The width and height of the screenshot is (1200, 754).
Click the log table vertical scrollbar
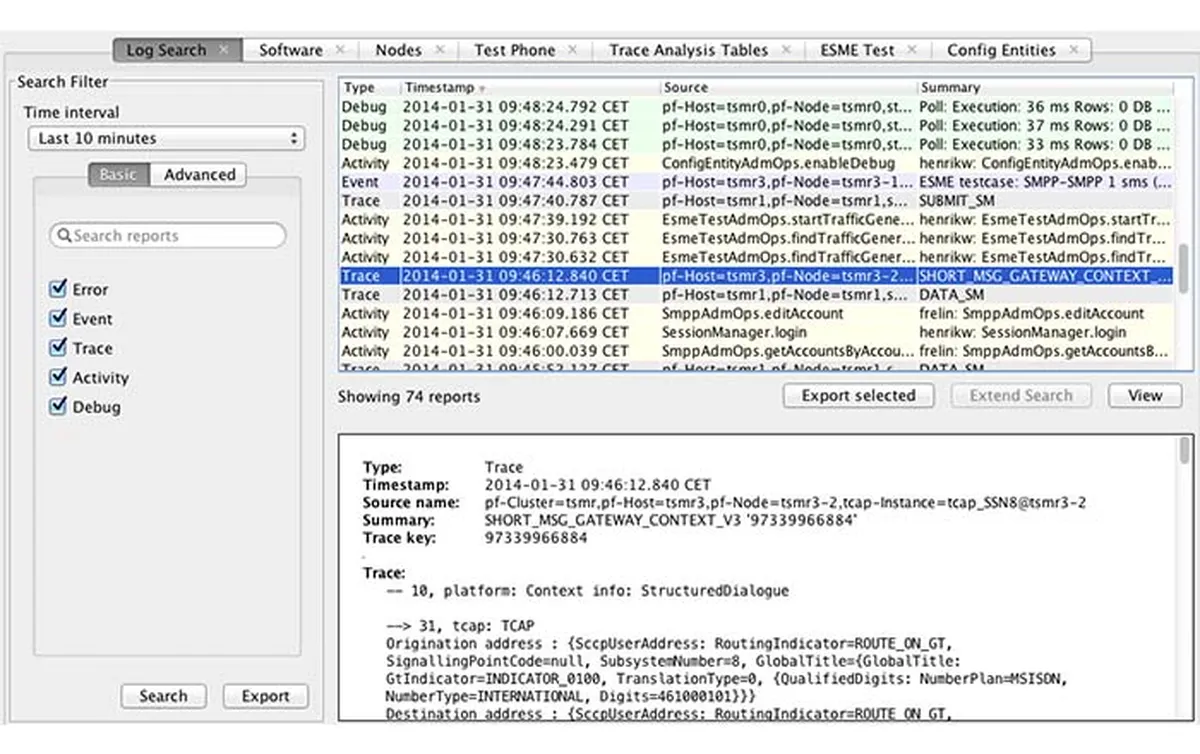[1184, 270]
